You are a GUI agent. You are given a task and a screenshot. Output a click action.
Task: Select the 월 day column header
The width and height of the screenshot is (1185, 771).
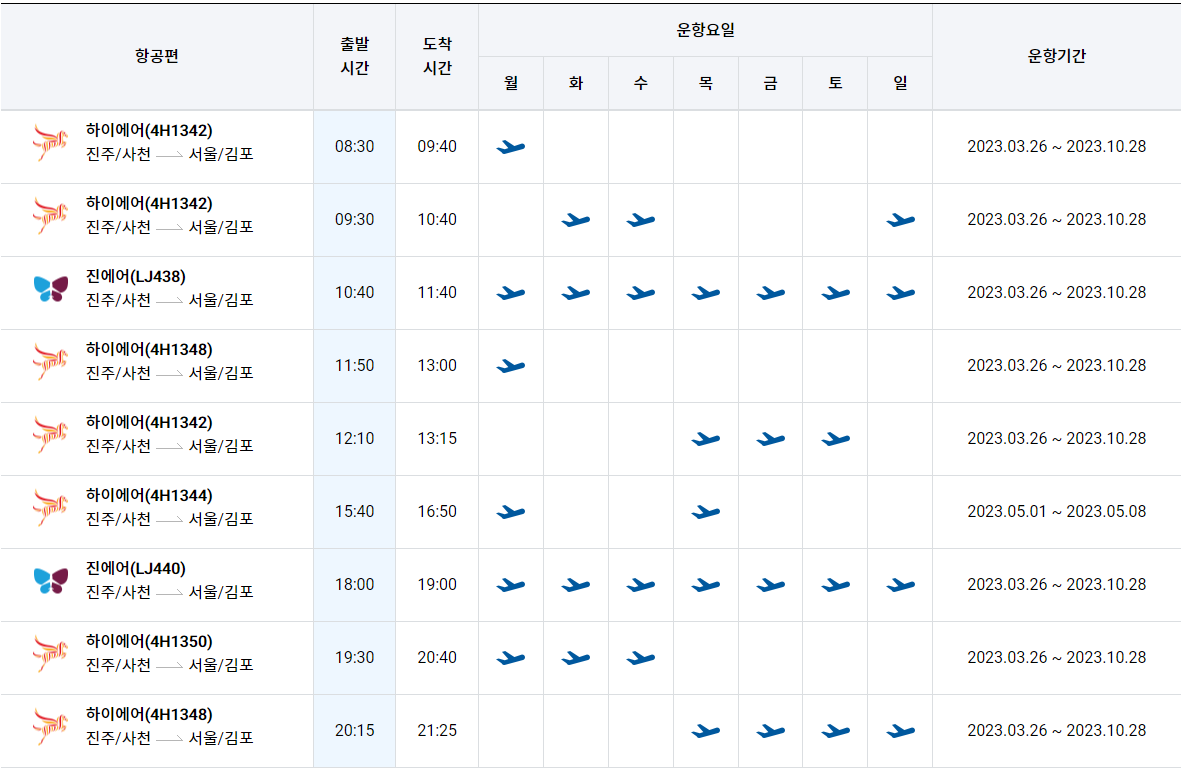510,84
